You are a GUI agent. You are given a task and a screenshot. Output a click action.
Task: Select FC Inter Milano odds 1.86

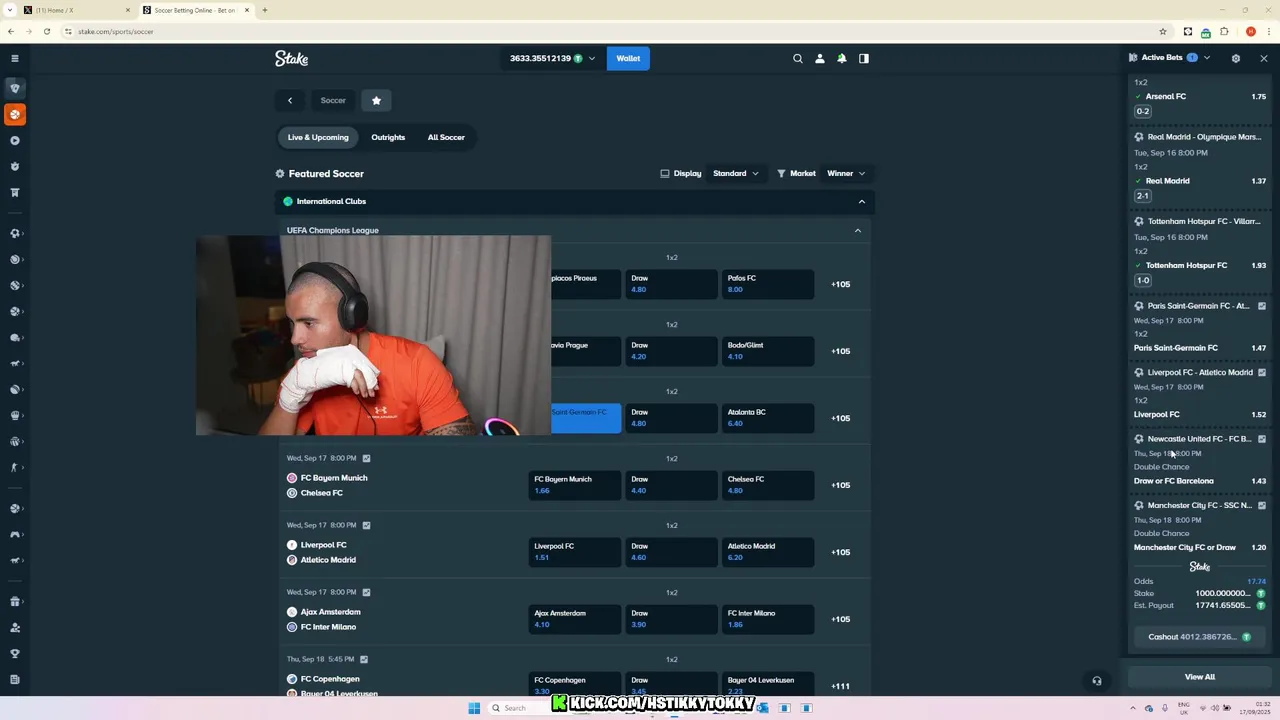pyautogui.click(x=767, y=619)
